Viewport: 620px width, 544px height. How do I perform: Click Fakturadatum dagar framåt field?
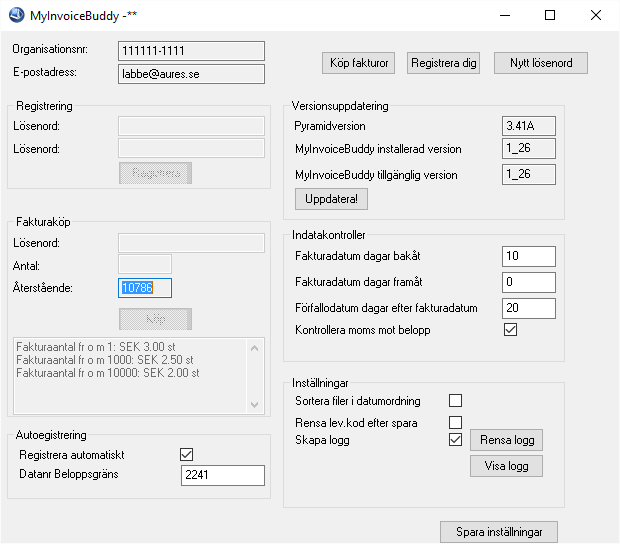pos(529,282)
